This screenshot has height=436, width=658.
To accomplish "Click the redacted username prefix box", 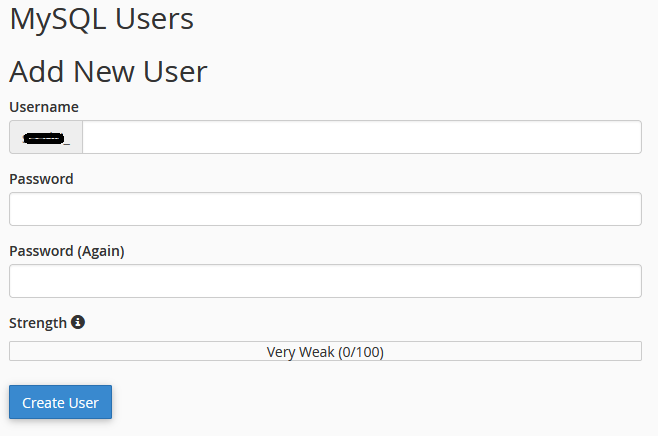I will point(46,137).
